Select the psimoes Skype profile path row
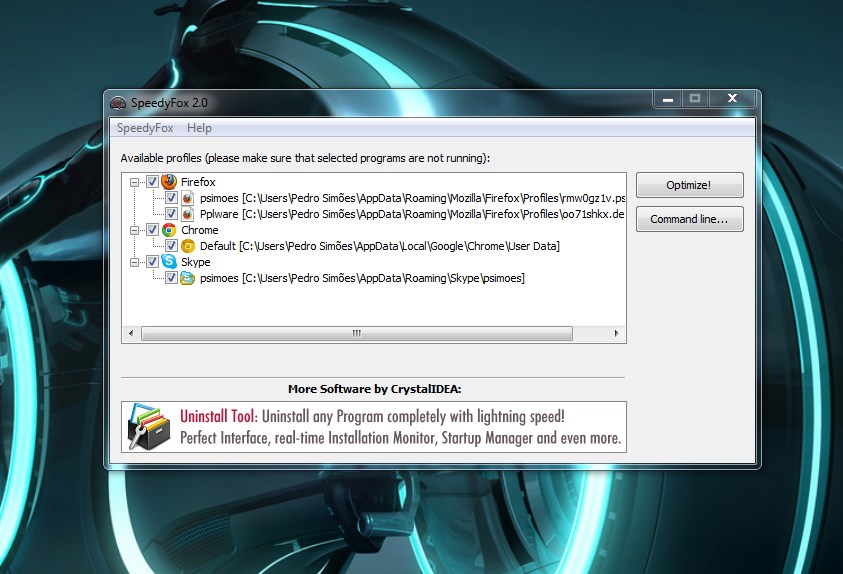 pos(362,278)
